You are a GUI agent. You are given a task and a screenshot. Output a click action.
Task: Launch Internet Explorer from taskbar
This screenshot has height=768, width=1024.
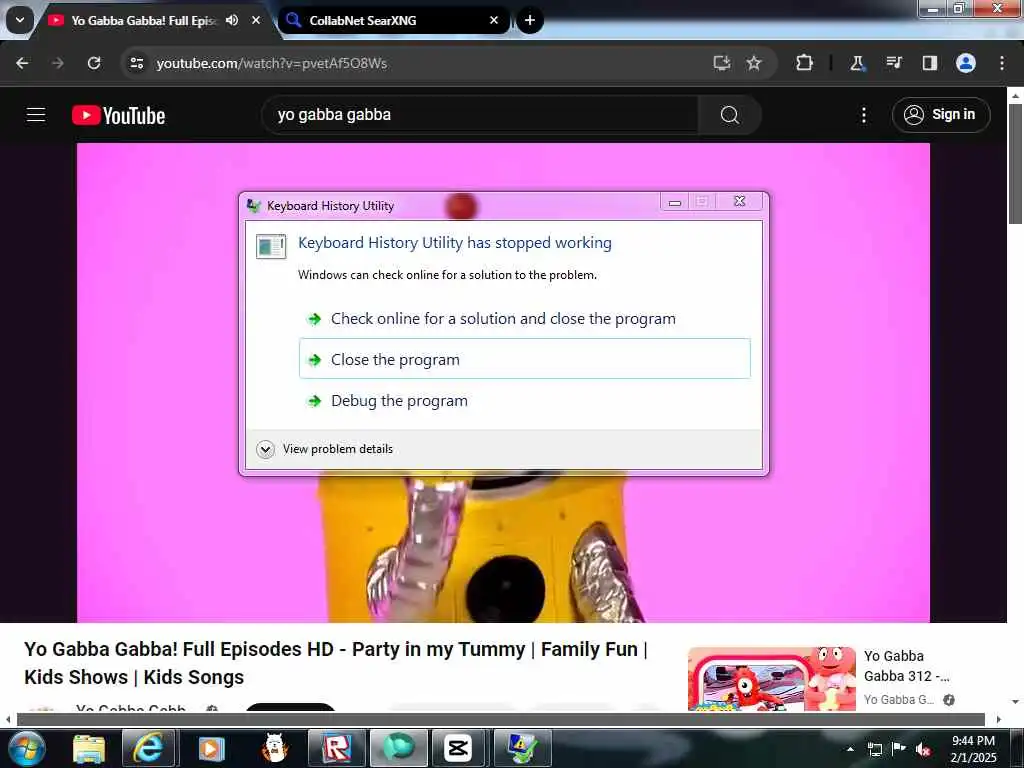tap(148, 748)
